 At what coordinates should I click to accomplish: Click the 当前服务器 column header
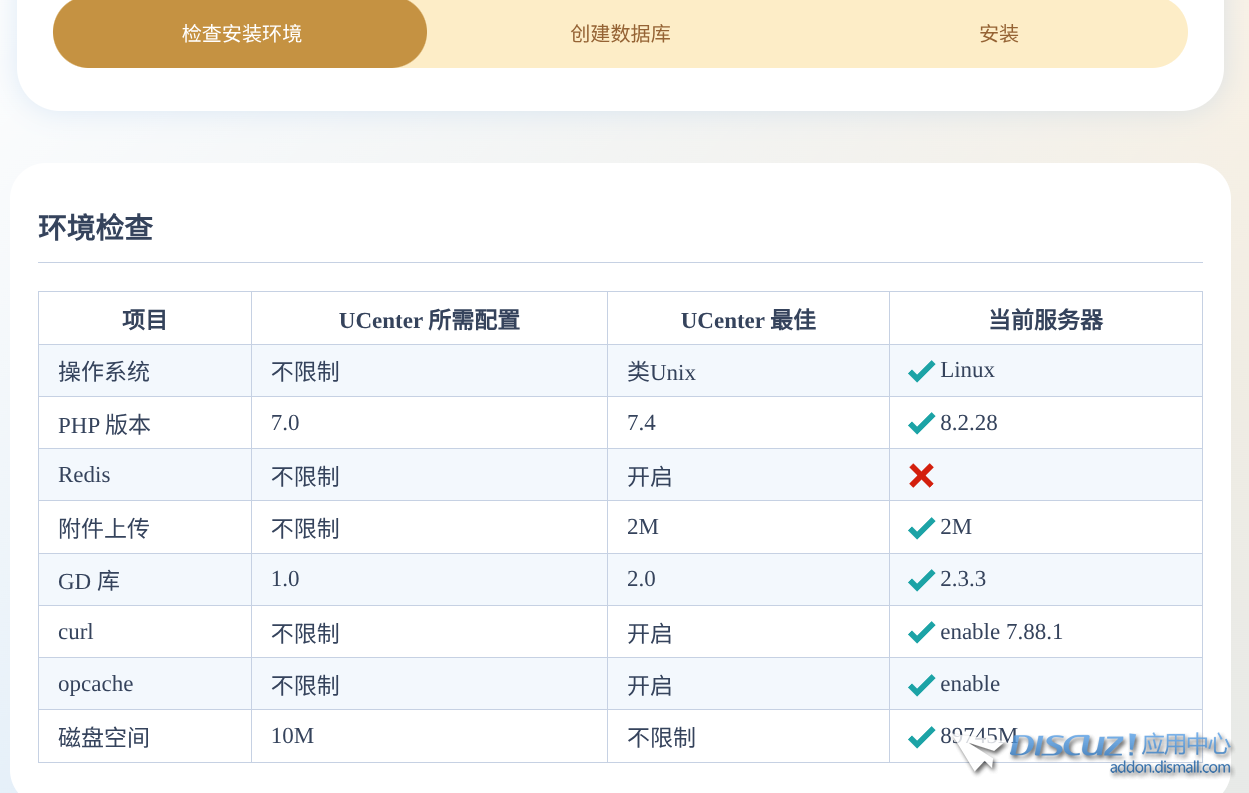[1045, 319]
